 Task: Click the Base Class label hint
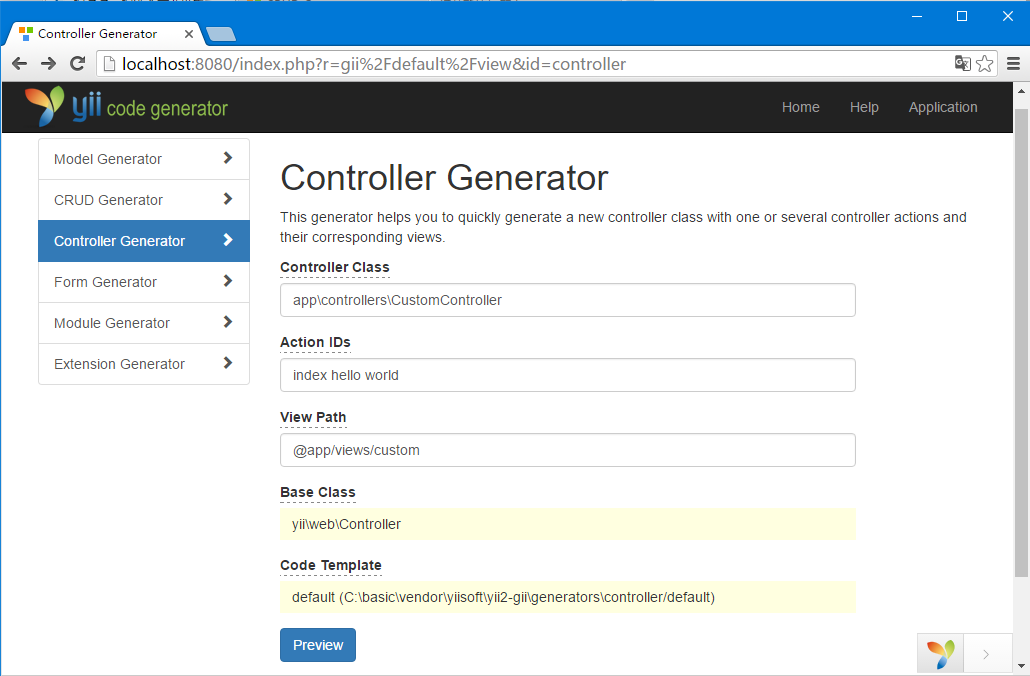pos(317,492)
